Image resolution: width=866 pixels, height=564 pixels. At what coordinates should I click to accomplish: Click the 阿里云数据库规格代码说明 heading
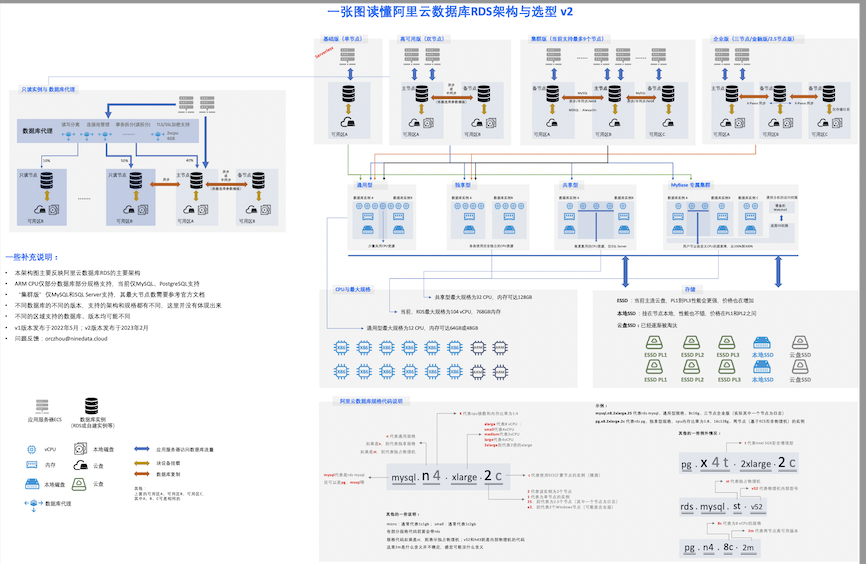[x=371, y=401]
